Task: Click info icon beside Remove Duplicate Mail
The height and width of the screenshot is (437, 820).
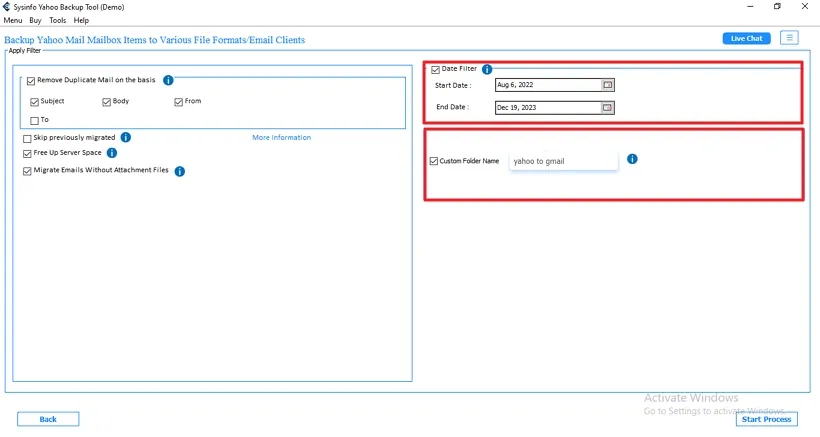Action: tap(168, 80)
